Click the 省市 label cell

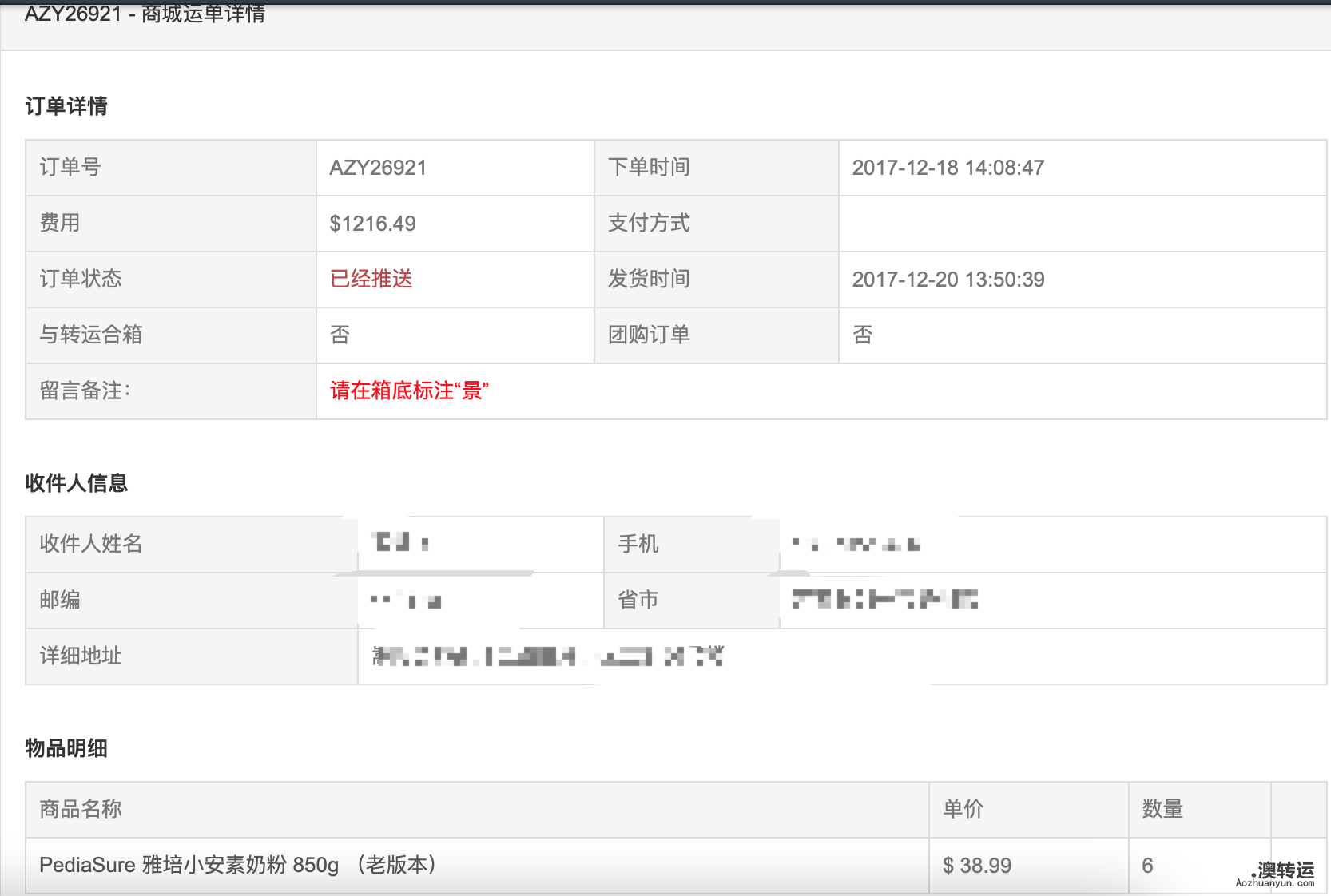pyautogui.click(x=692, y=601)
